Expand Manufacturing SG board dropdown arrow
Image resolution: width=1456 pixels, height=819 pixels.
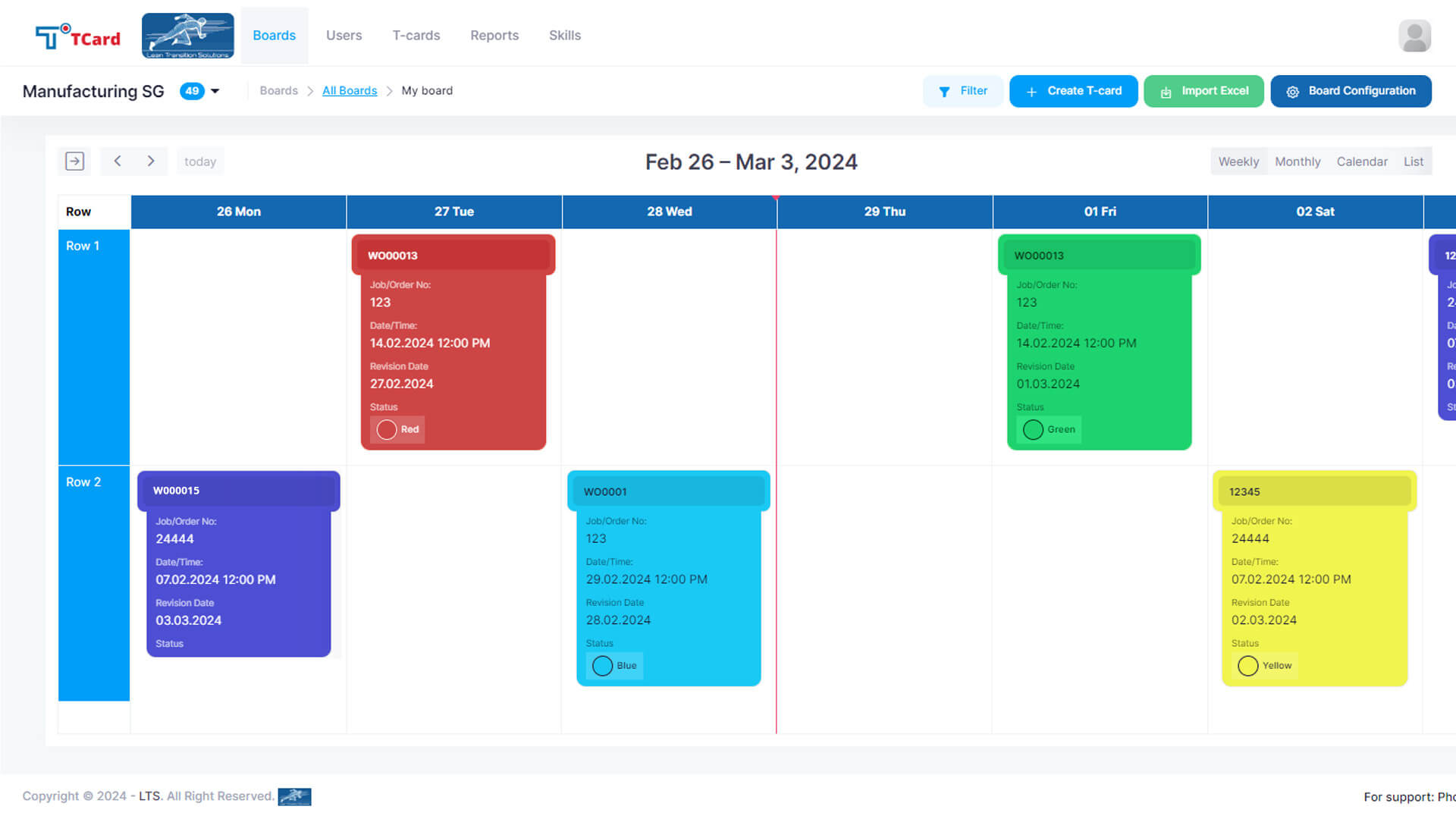[215, 91]
